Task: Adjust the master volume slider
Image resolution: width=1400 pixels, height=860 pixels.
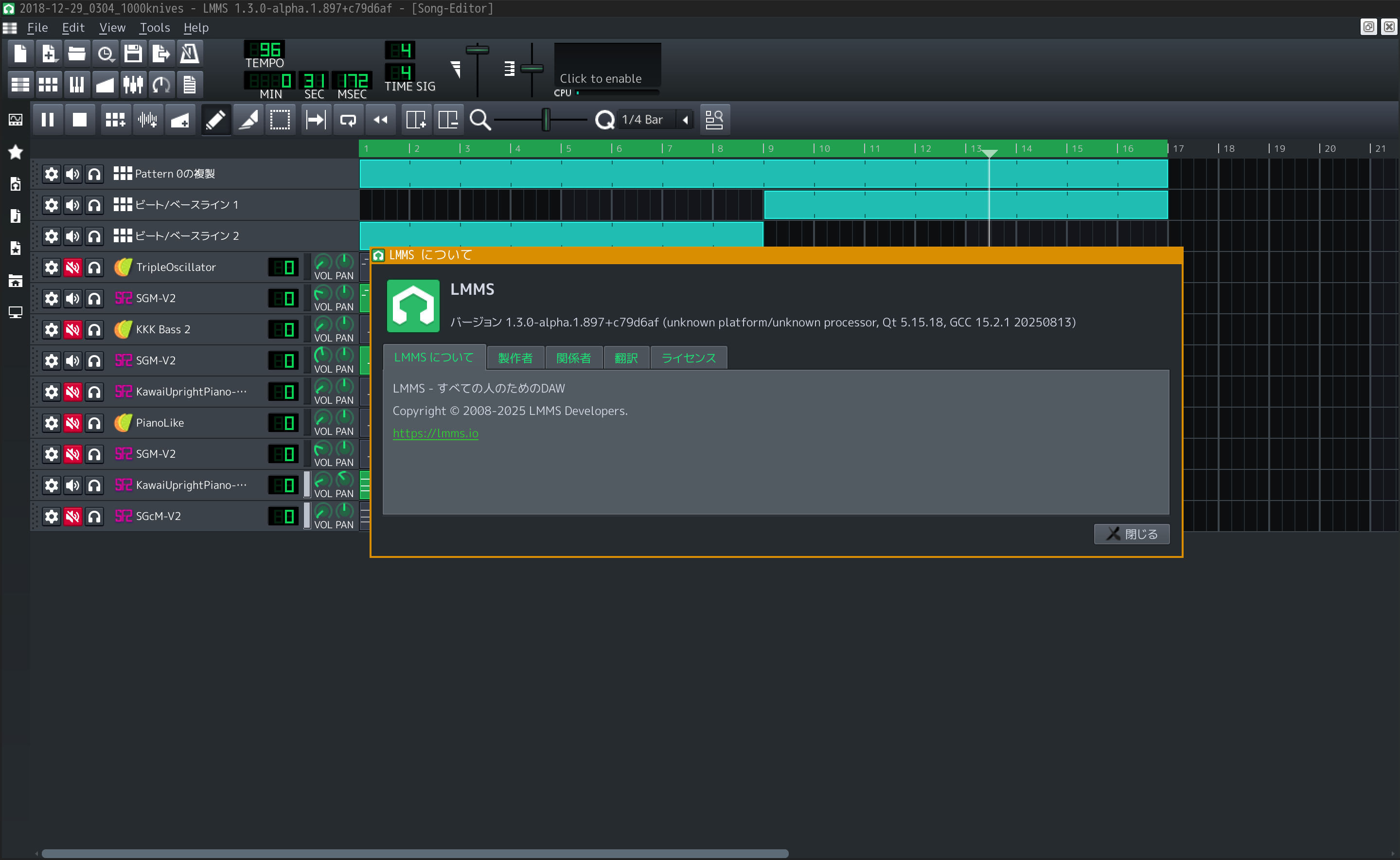Action: click(477, 70)
